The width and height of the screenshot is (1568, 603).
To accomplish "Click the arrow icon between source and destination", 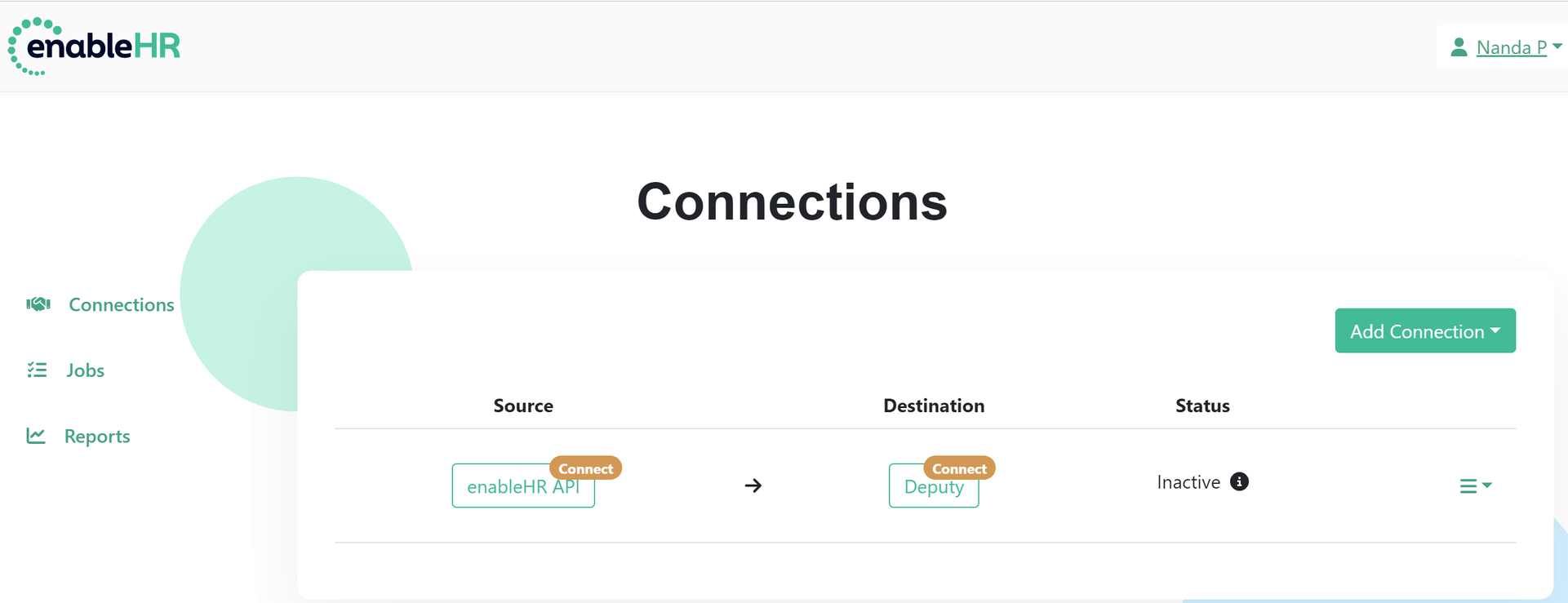I will 753,486.
